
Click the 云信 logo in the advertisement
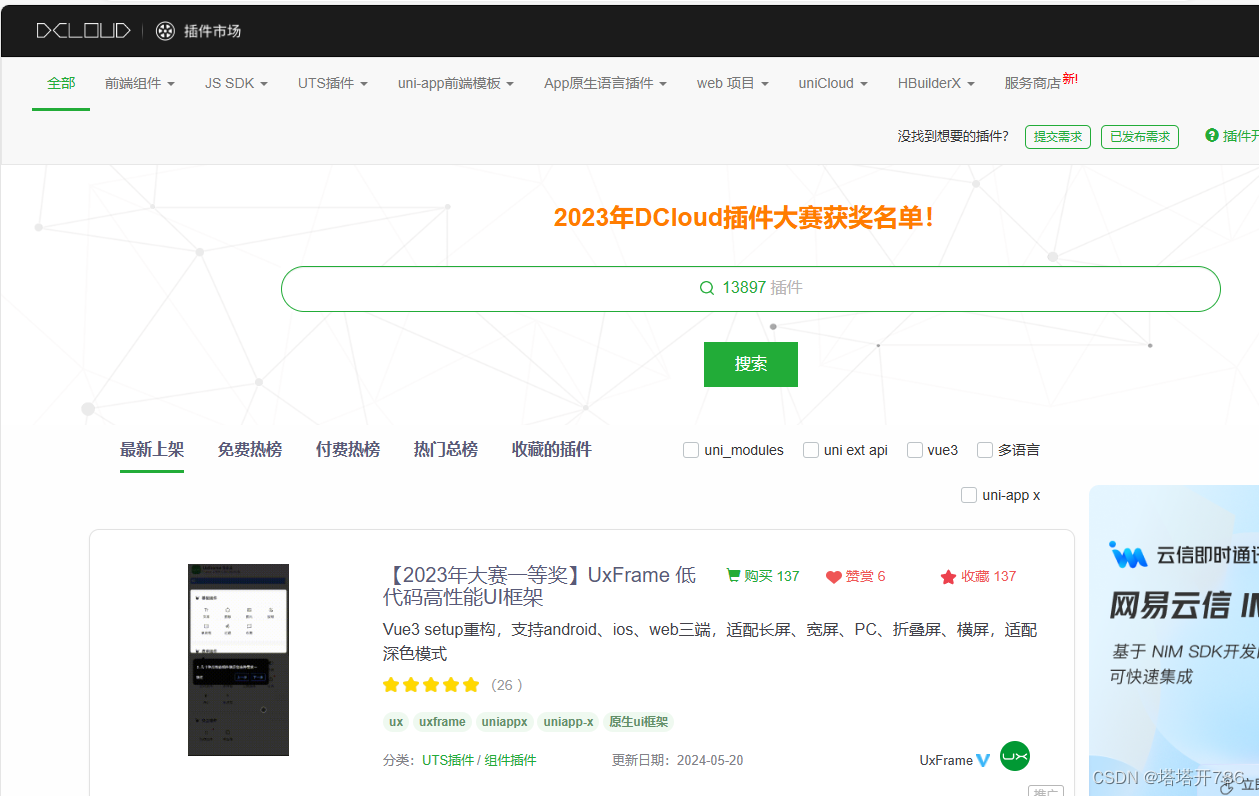(1128, 555)
